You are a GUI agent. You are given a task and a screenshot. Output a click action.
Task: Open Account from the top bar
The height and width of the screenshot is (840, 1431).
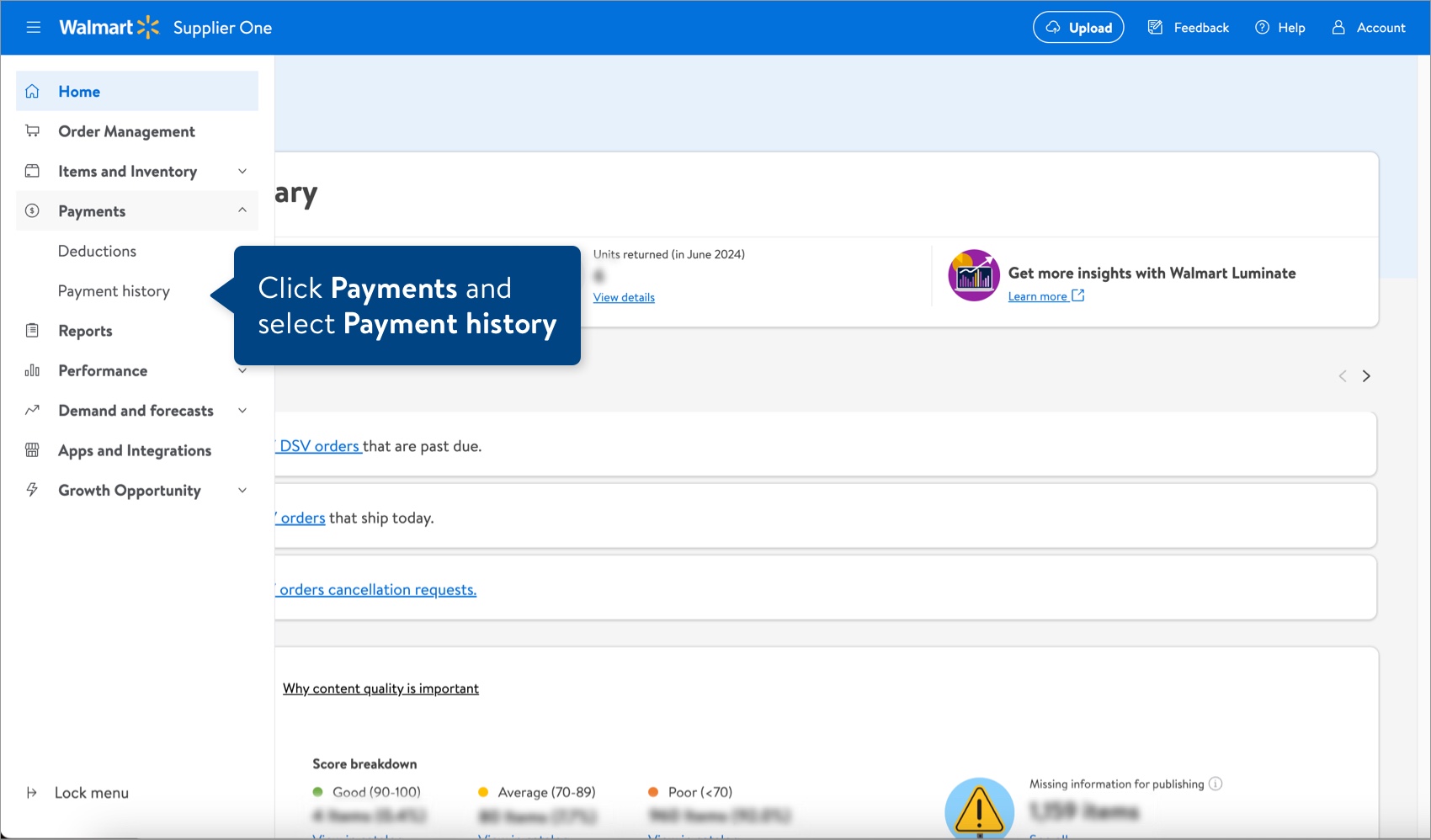click(x=1369, y=27)
